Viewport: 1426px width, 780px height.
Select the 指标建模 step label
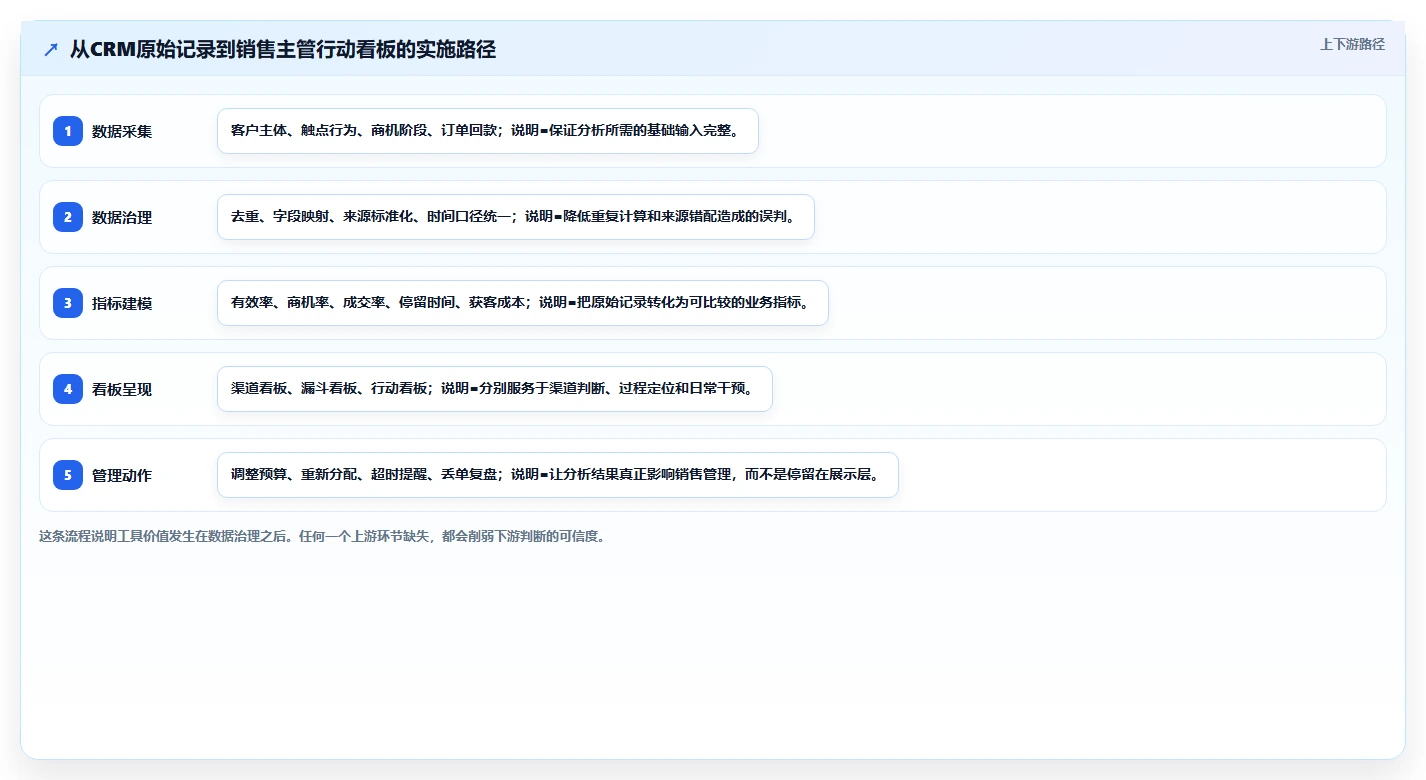pyautogui.click(x=122, y=303)
